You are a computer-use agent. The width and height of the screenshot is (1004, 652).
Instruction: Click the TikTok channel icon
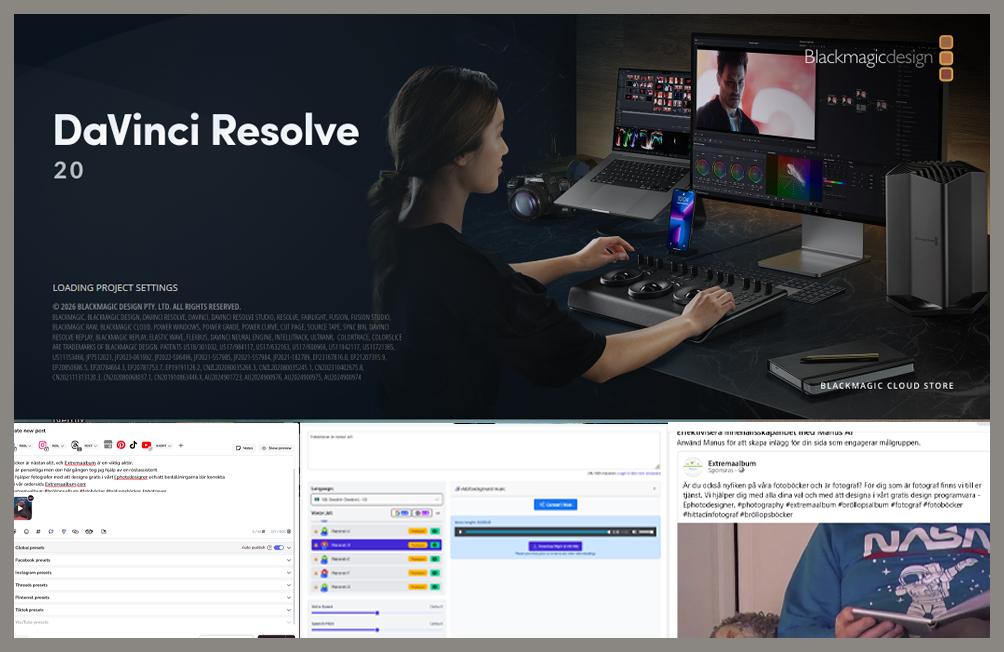coord(133,445)
